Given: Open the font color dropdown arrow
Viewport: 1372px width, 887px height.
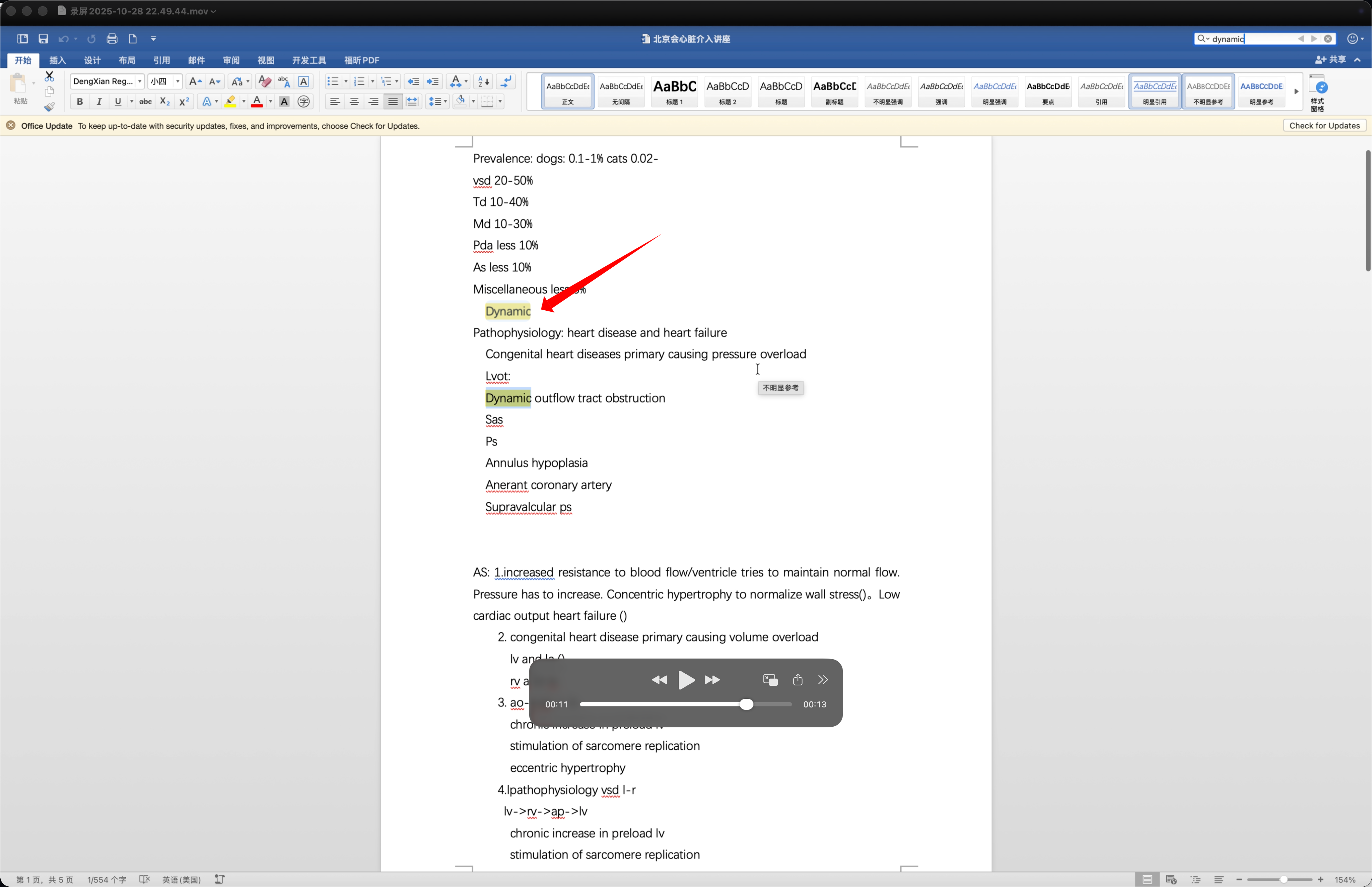Looking at the screenshot, I should (x=271, y=102).
